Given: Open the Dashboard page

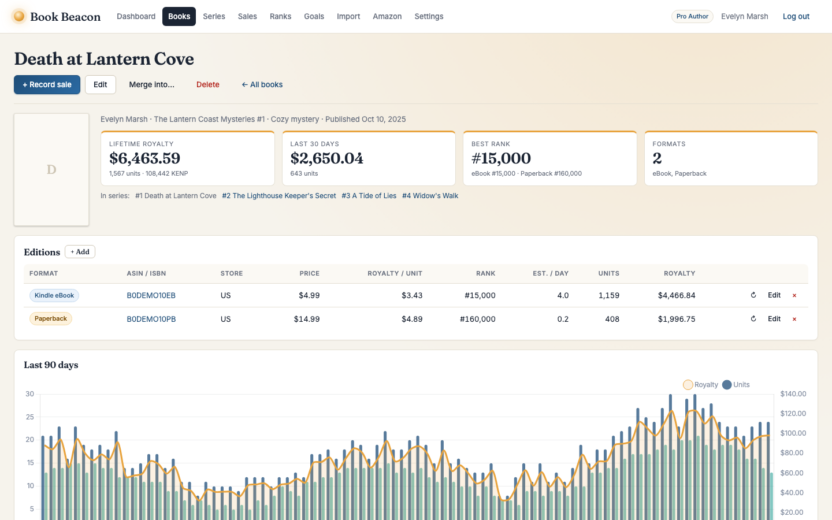Looking at the screenshot, I should (x=136, y=16).
